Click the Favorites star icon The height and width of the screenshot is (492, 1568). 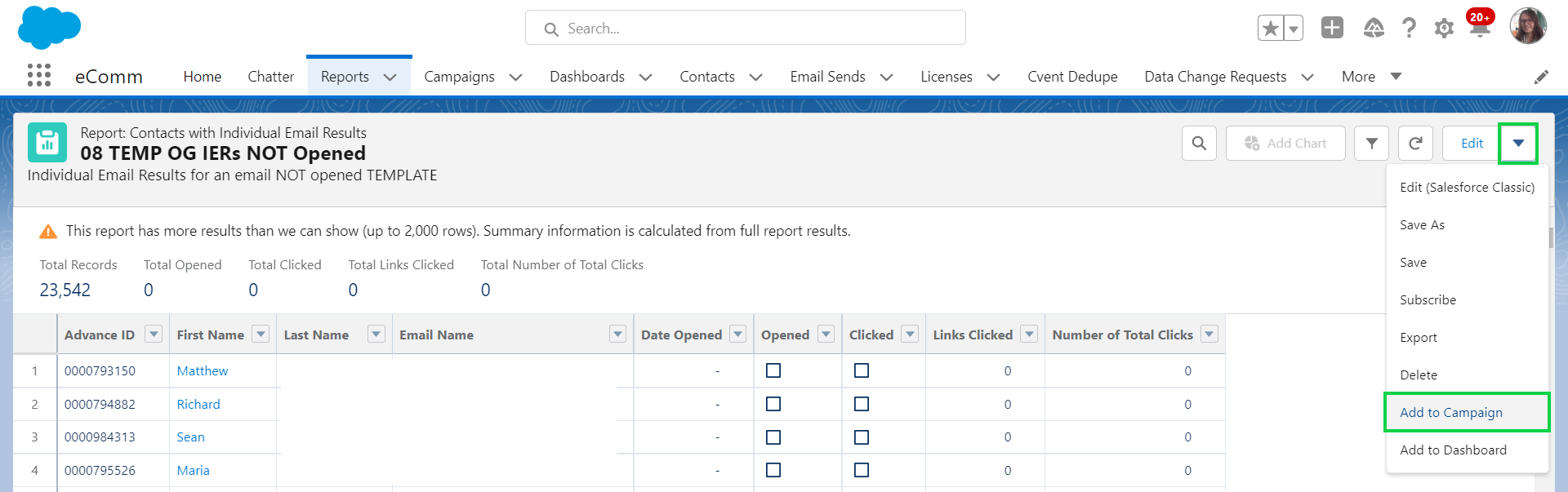1270,29
